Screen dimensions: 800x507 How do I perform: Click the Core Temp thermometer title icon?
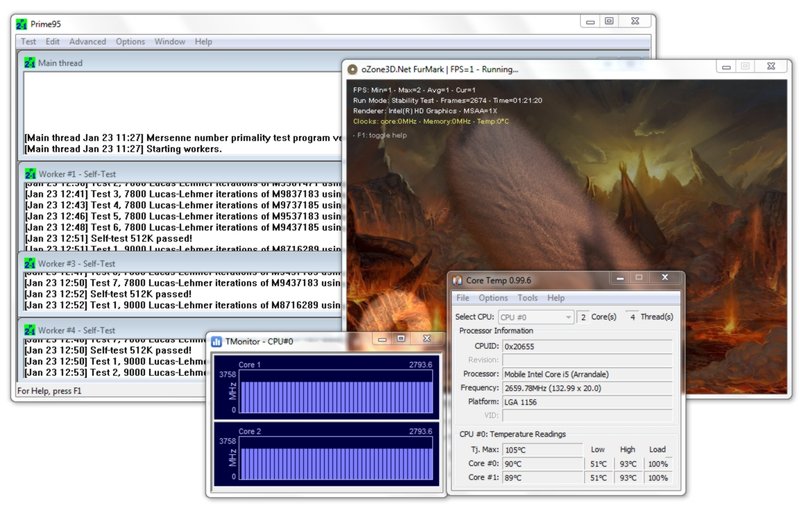tap(459, 281)
